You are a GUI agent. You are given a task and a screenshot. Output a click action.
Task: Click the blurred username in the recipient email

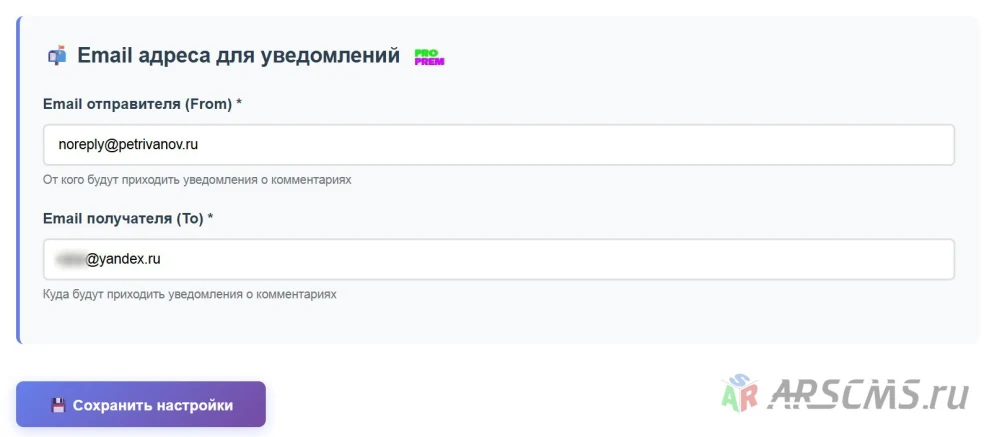coord(70,259)
